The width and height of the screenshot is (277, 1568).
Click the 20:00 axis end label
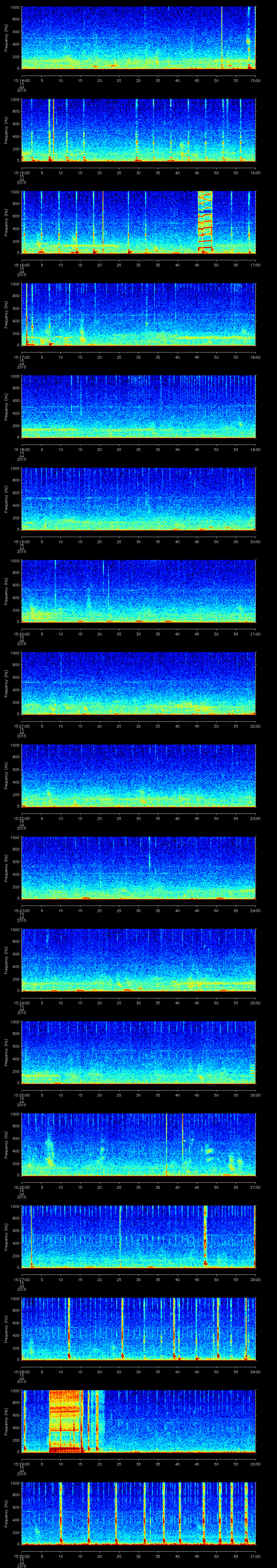tap(255, 542)
